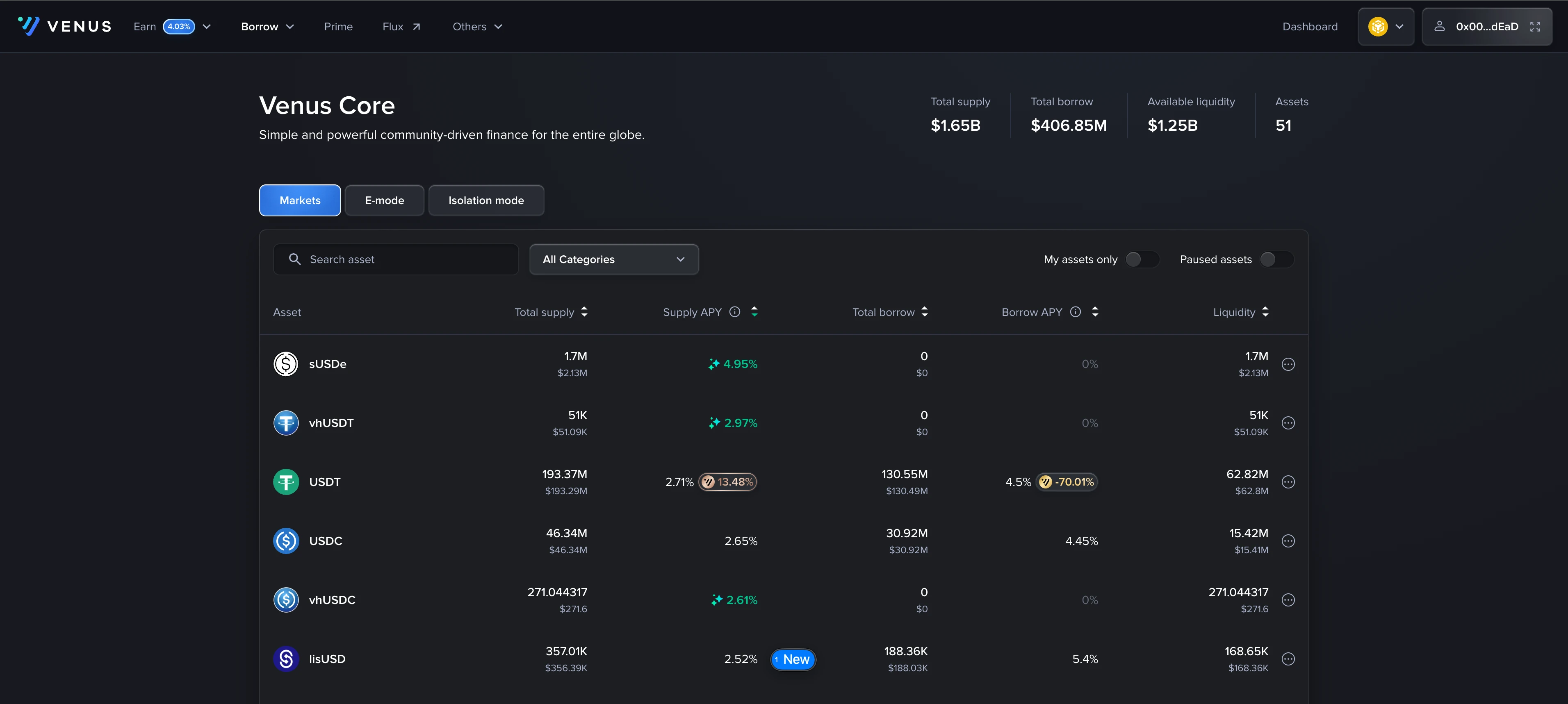Switch to the Isolation mode tab

click(x=486, y=200)
